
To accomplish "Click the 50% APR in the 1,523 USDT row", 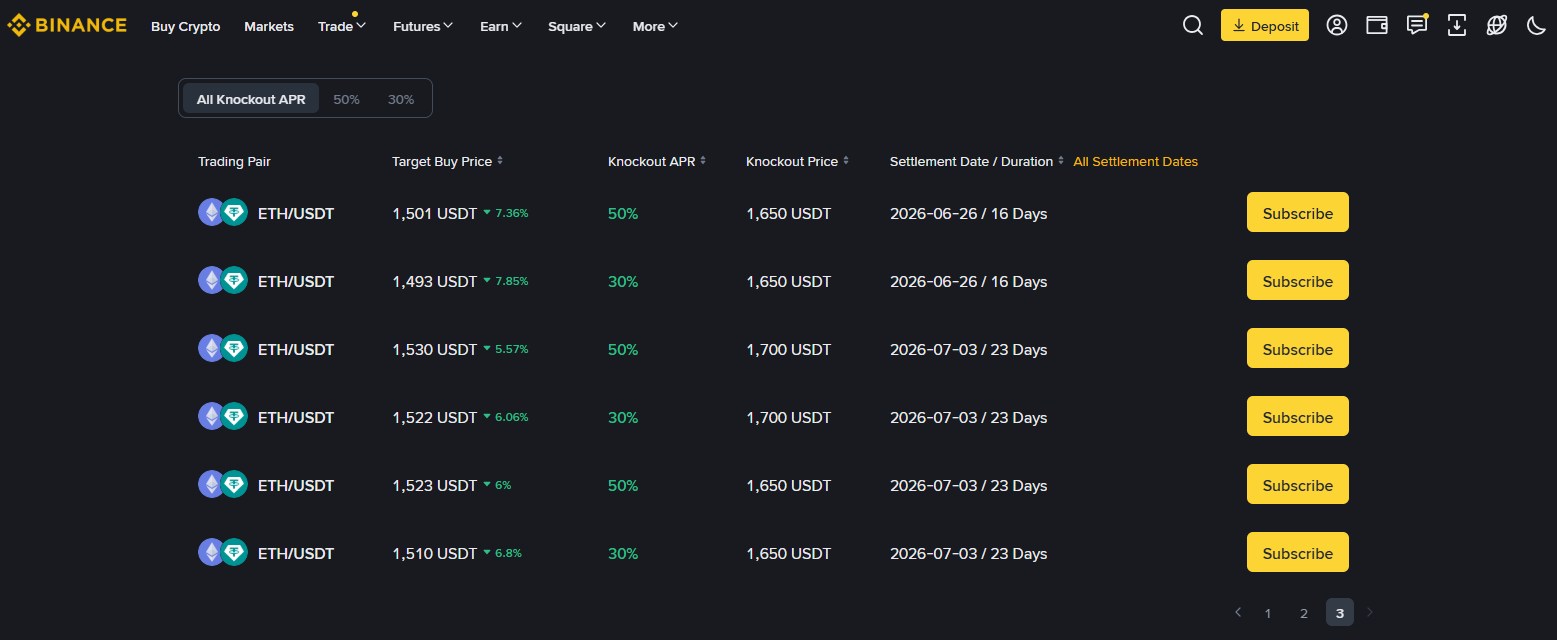I will click(x=623, y=485).
